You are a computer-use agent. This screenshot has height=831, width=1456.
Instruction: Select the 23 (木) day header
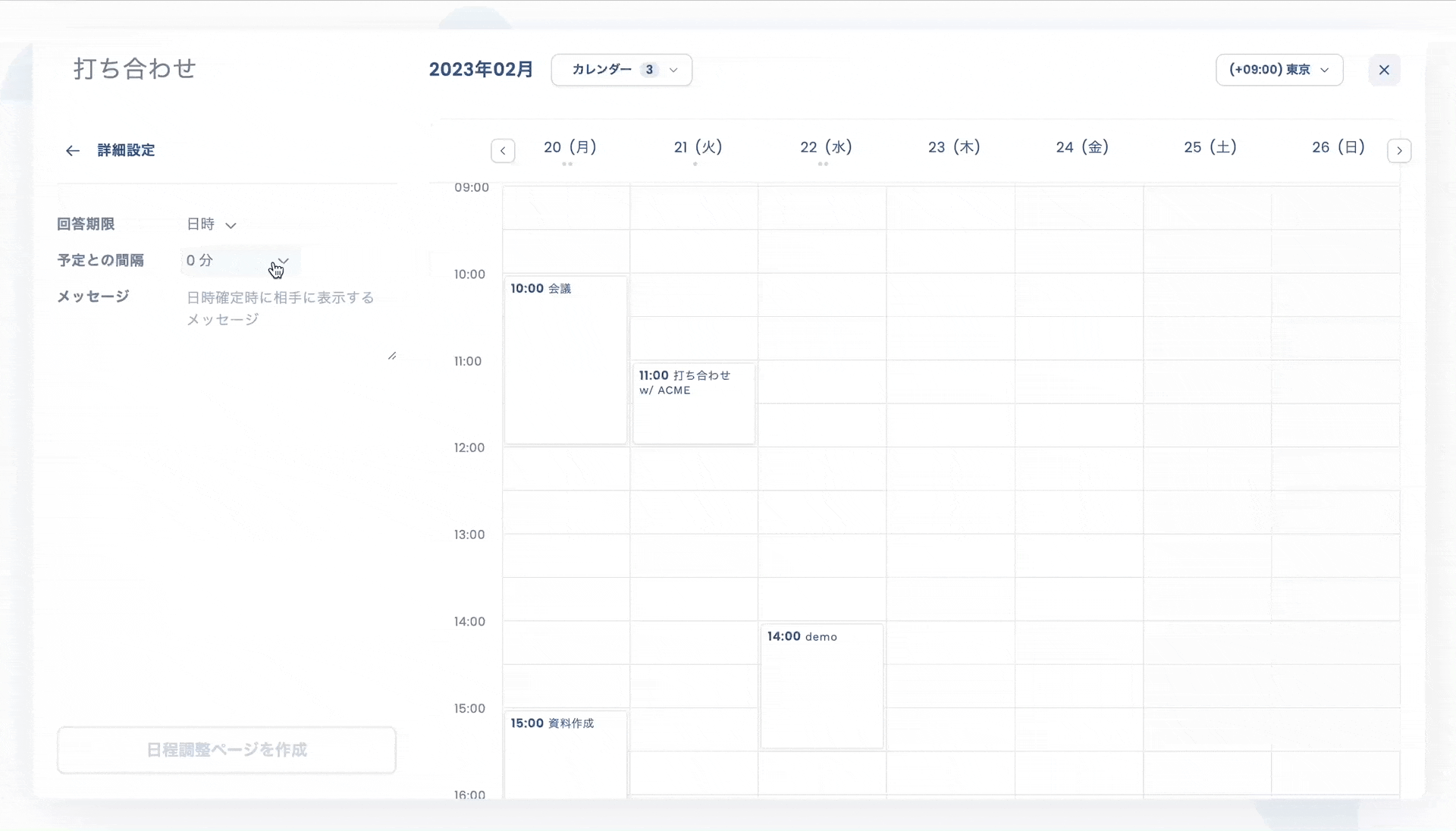pos(954,147)
